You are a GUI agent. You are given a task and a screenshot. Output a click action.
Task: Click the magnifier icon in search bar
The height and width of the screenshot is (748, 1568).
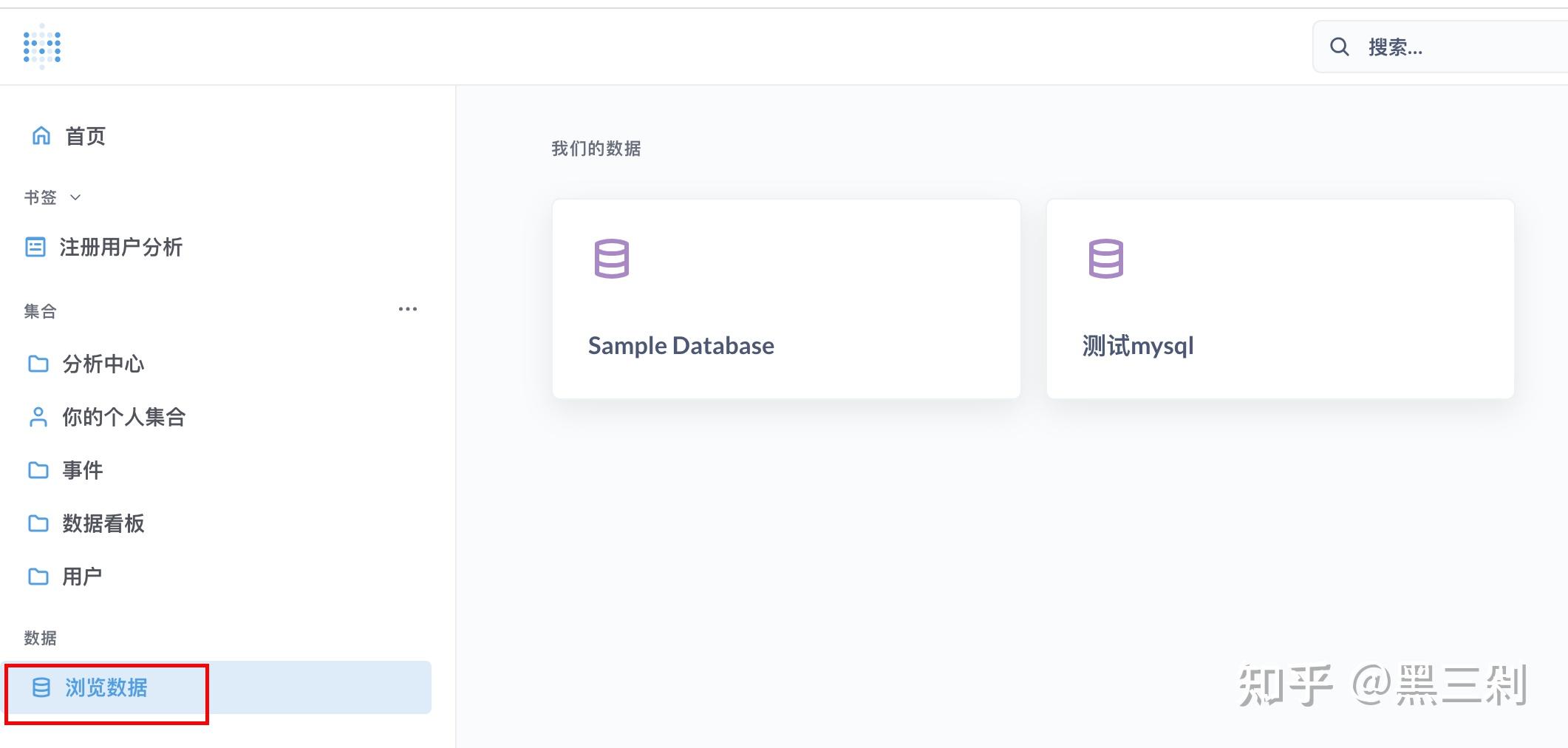point(1340,47)
